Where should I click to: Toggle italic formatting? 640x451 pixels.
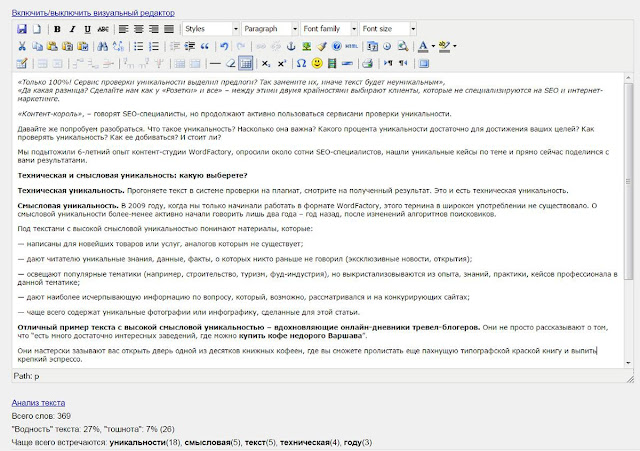[72, 29]
